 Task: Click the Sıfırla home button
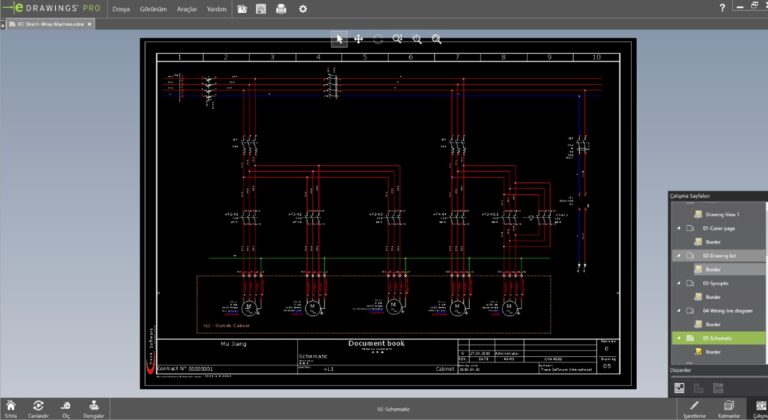(x=11, y=407)
